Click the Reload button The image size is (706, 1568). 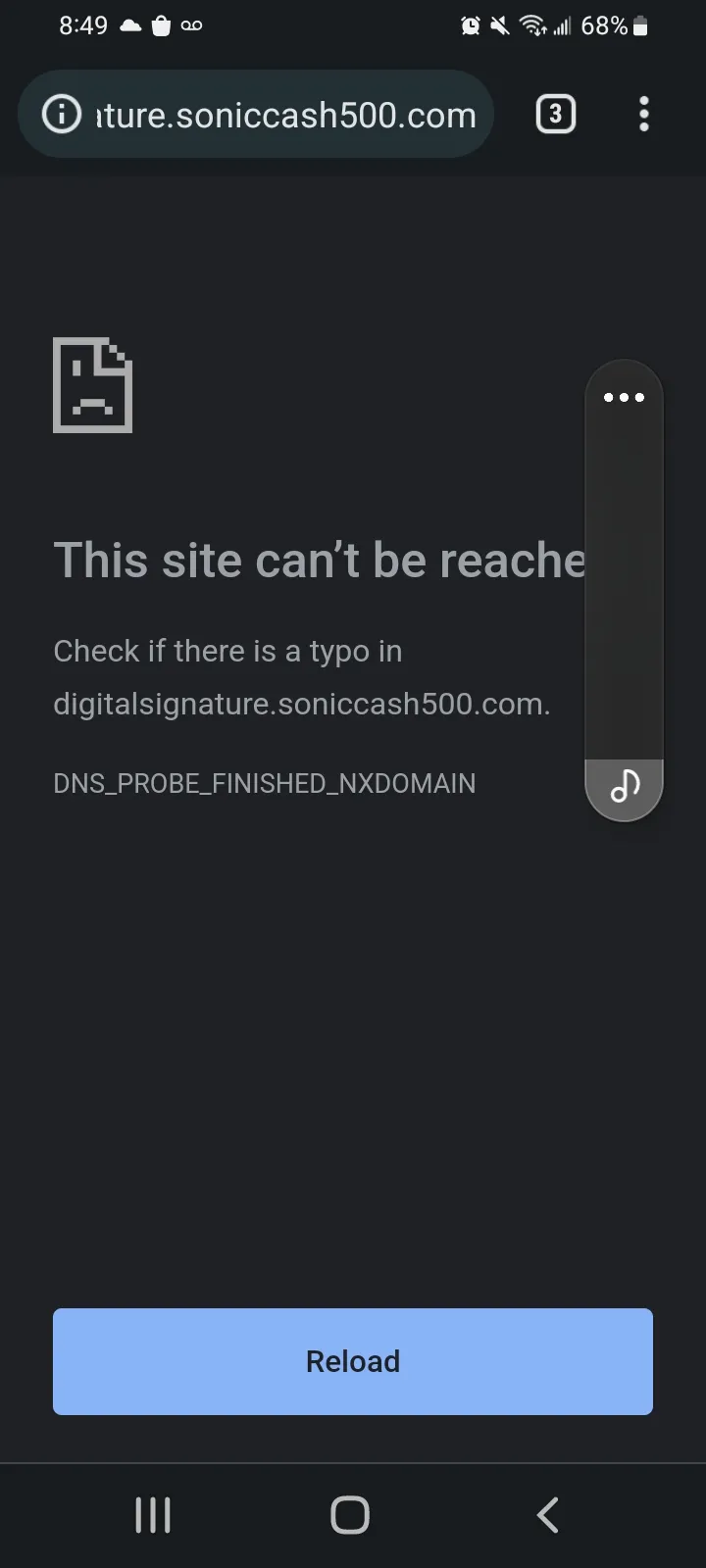(x=353, y=1361)
